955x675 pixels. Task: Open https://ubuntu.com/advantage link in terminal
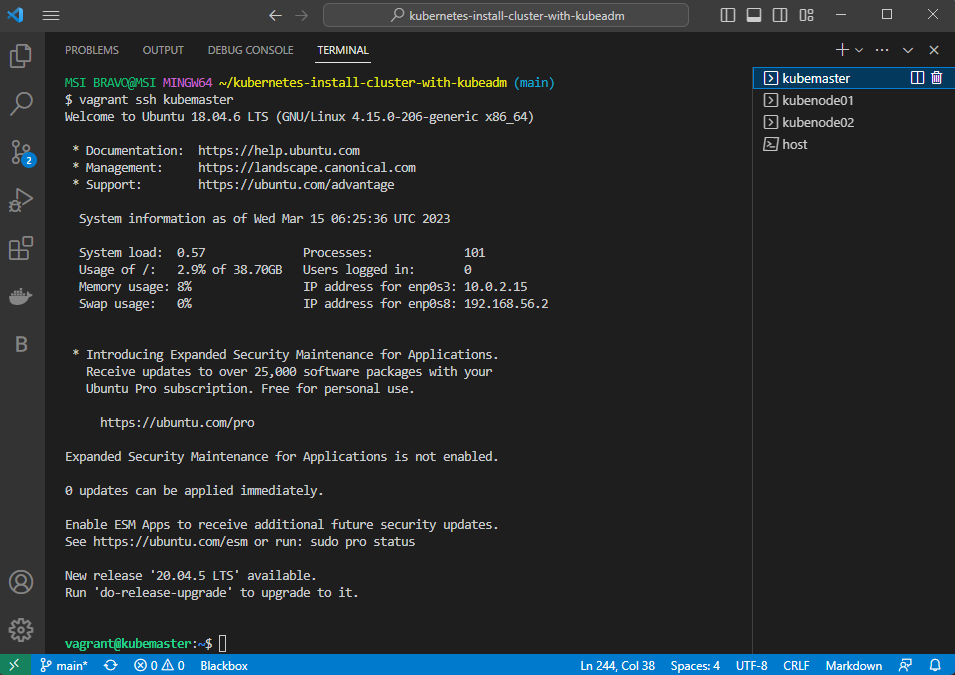pyautogui.click(x=296, y=185)
